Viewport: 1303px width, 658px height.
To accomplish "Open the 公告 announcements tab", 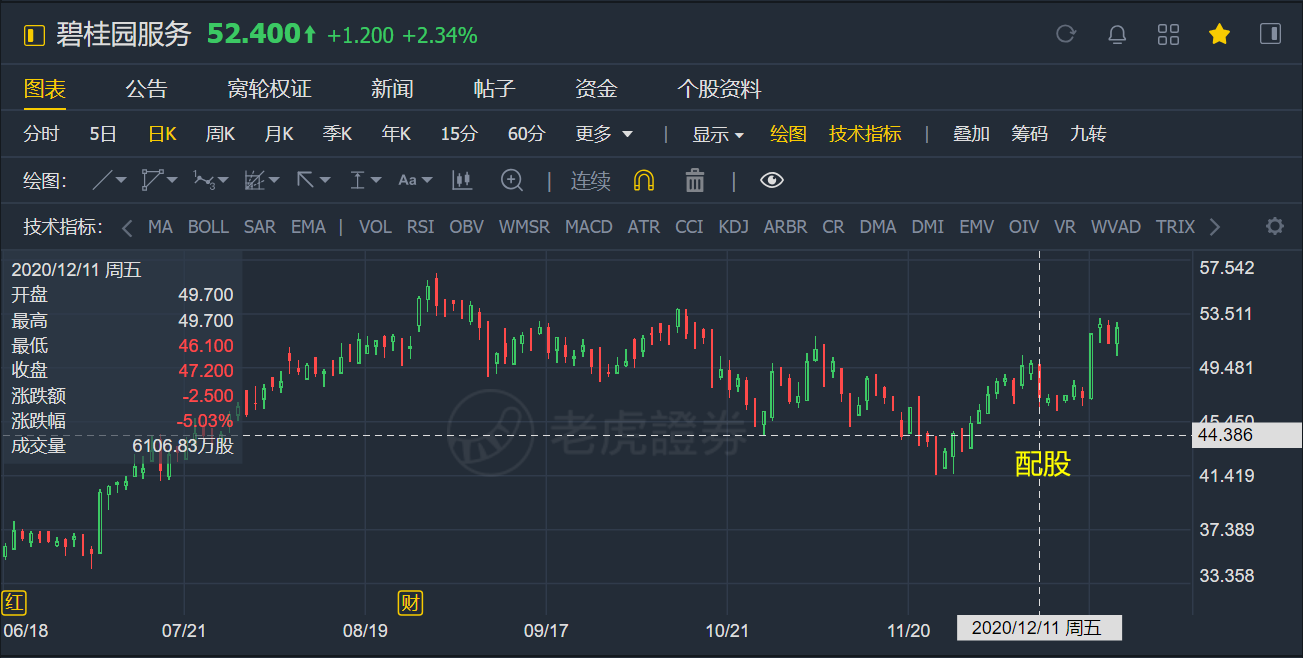I will click(146, 89).
